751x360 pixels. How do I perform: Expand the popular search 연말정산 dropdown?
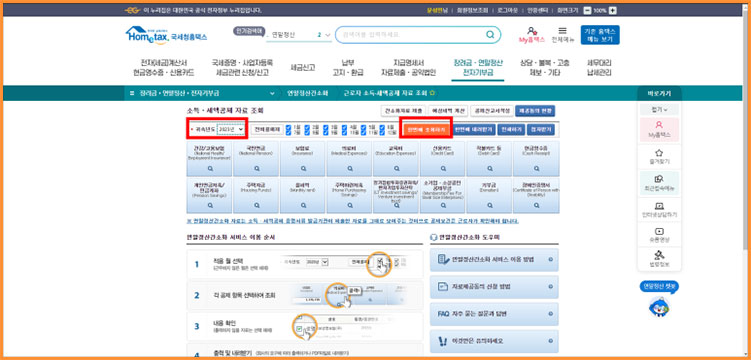328,35
